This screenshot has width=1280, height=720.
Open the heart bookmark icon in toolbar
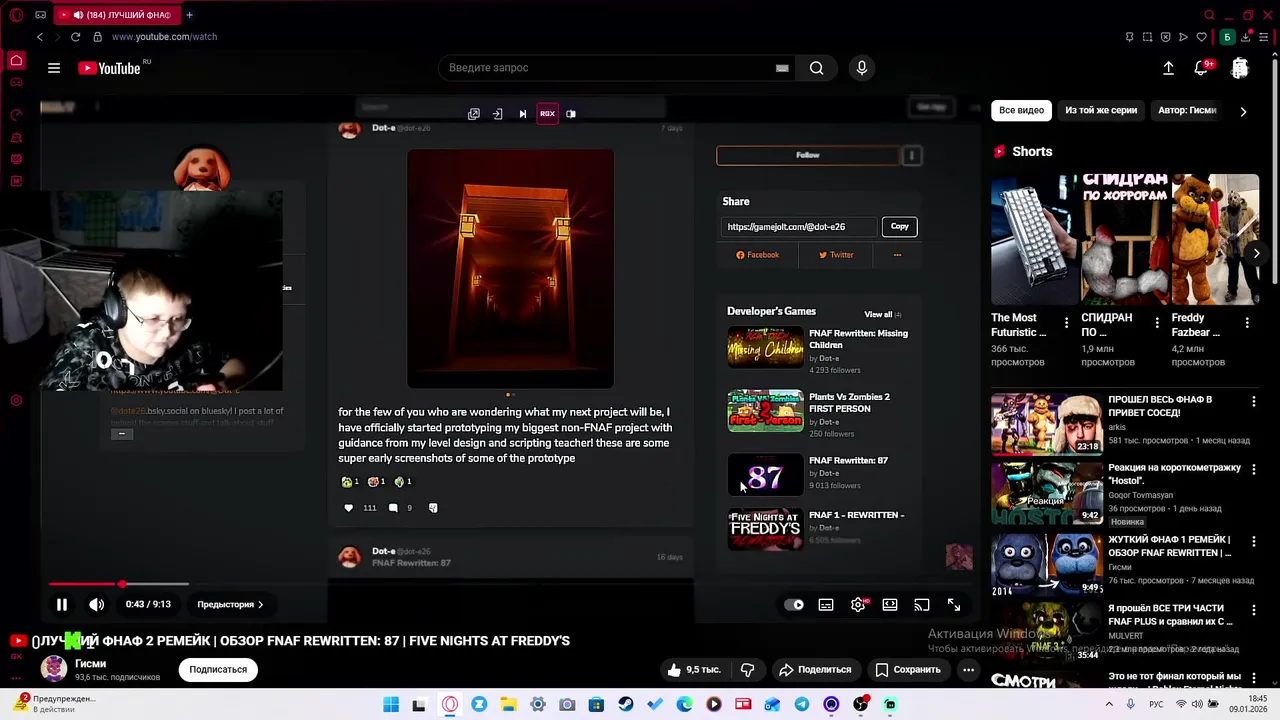coord(1201,37)
